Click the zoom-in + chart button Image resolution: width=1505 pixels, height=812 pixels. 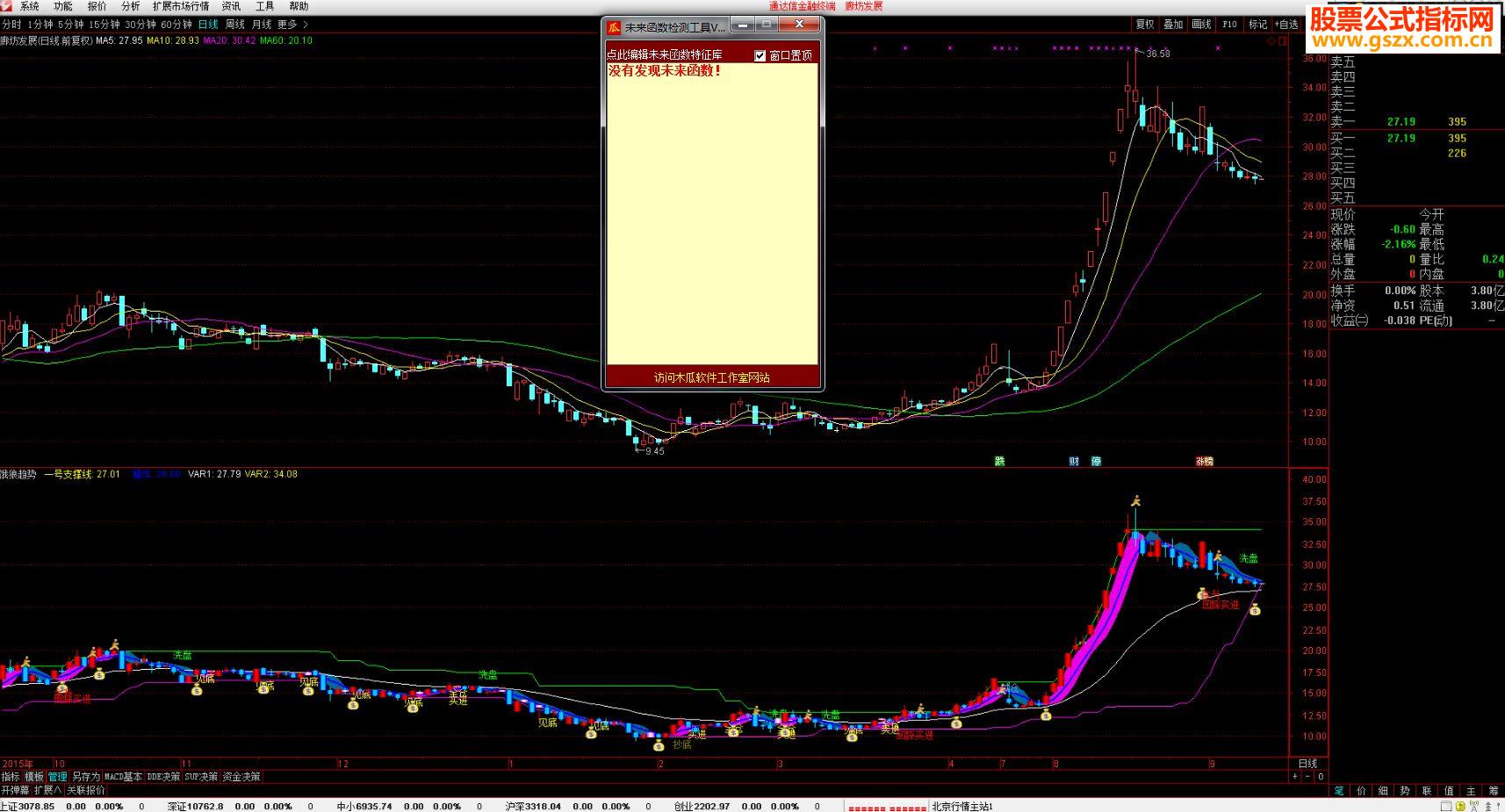click(1295, 777)
